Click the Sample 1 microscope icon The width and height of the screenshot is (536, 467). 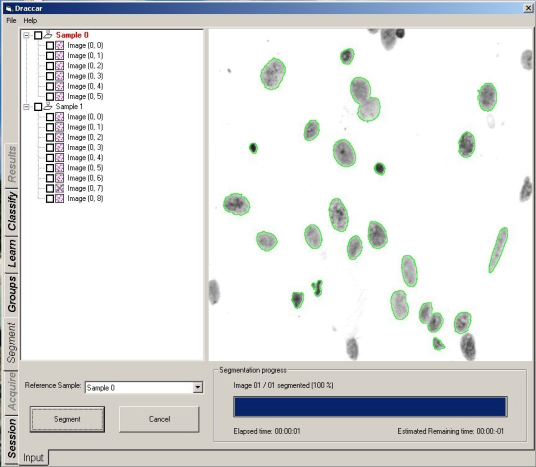[x=48, y=106]
